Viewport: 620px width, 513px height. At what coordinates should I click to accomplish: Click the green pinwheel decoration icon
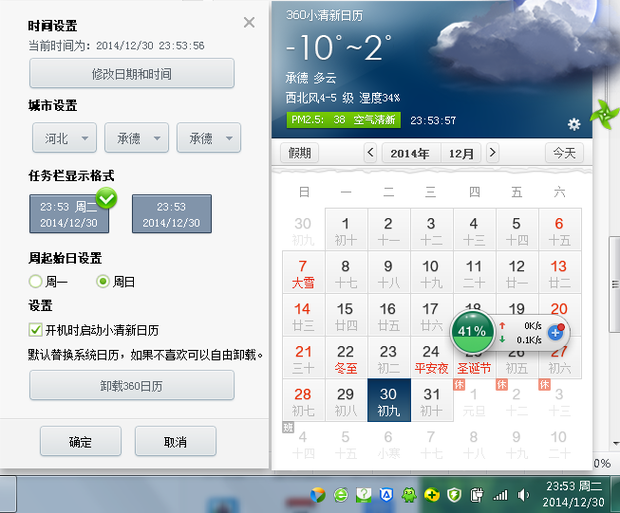[604, 114]
